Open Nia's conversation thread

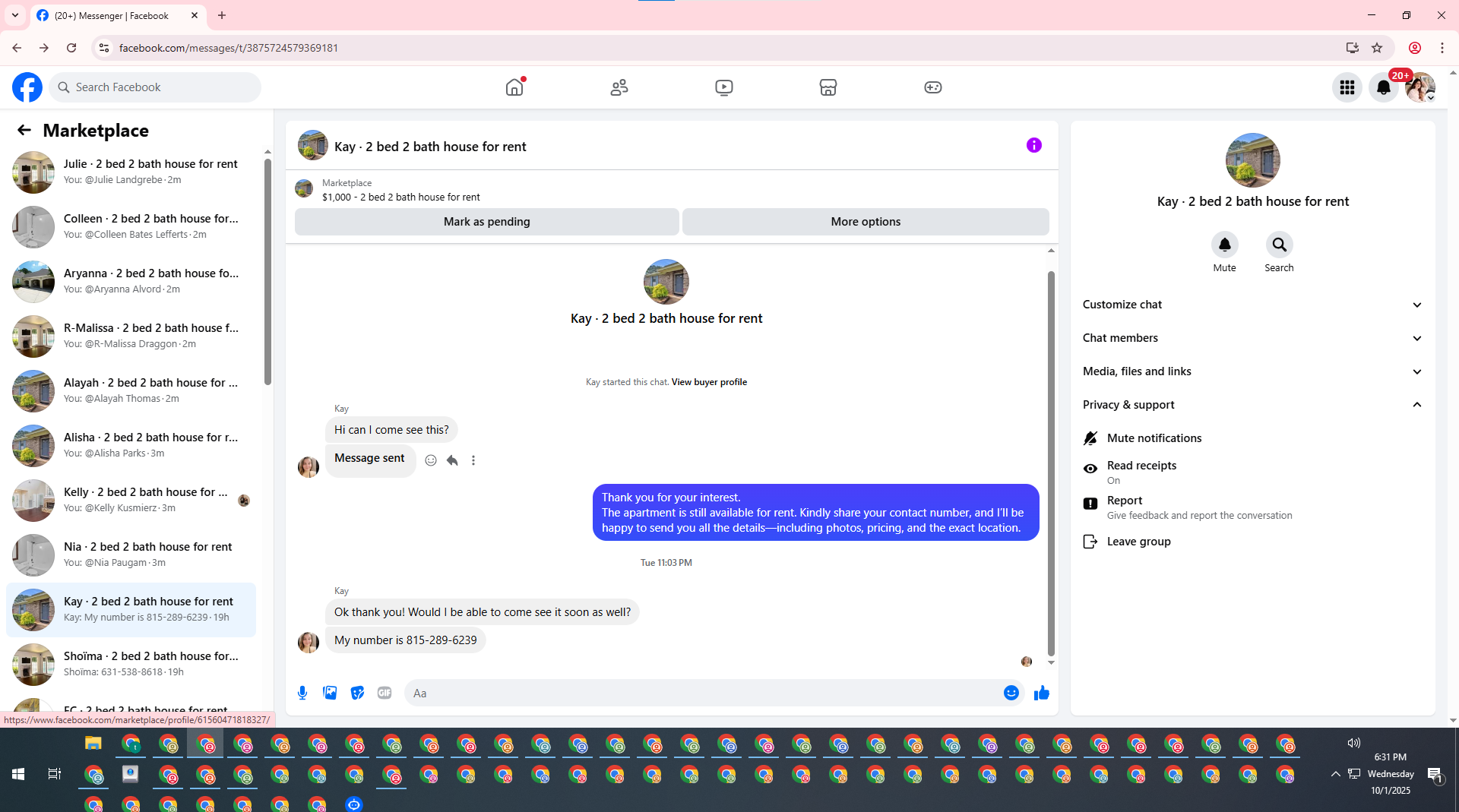tap(131, 555)
